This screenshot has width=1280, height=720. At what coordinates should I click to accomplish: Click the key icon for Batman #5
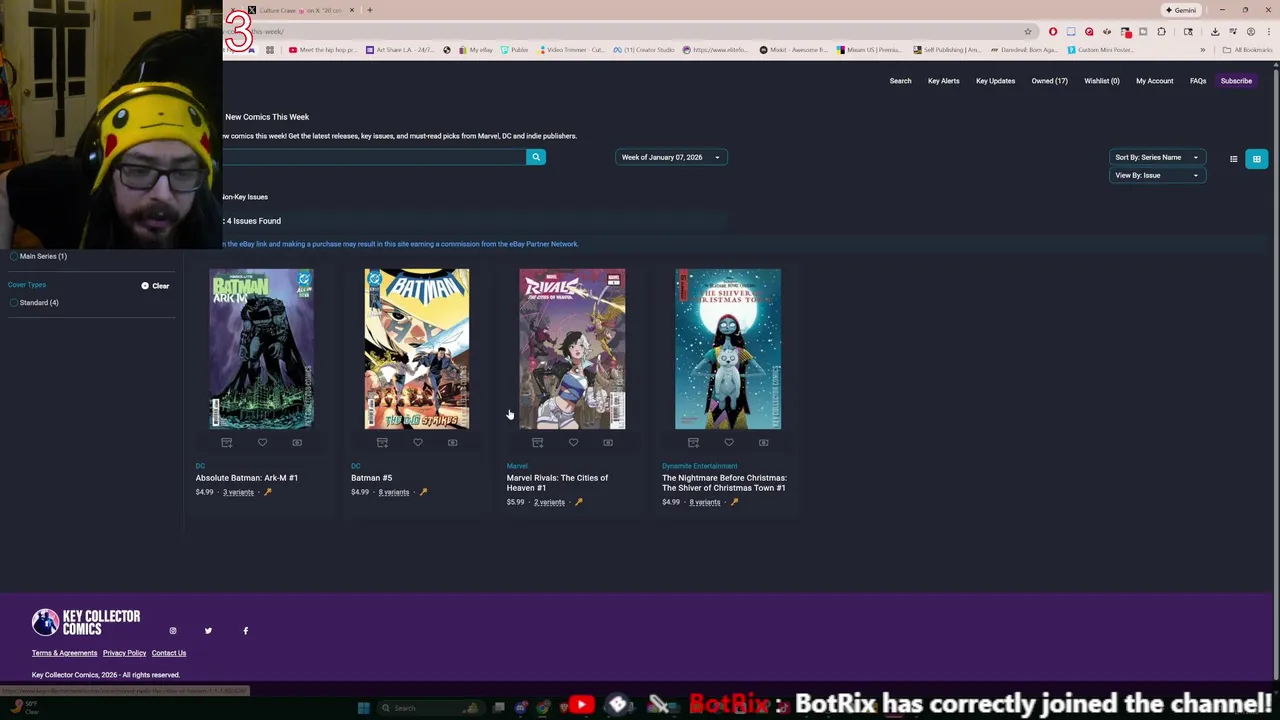point(423,492)
